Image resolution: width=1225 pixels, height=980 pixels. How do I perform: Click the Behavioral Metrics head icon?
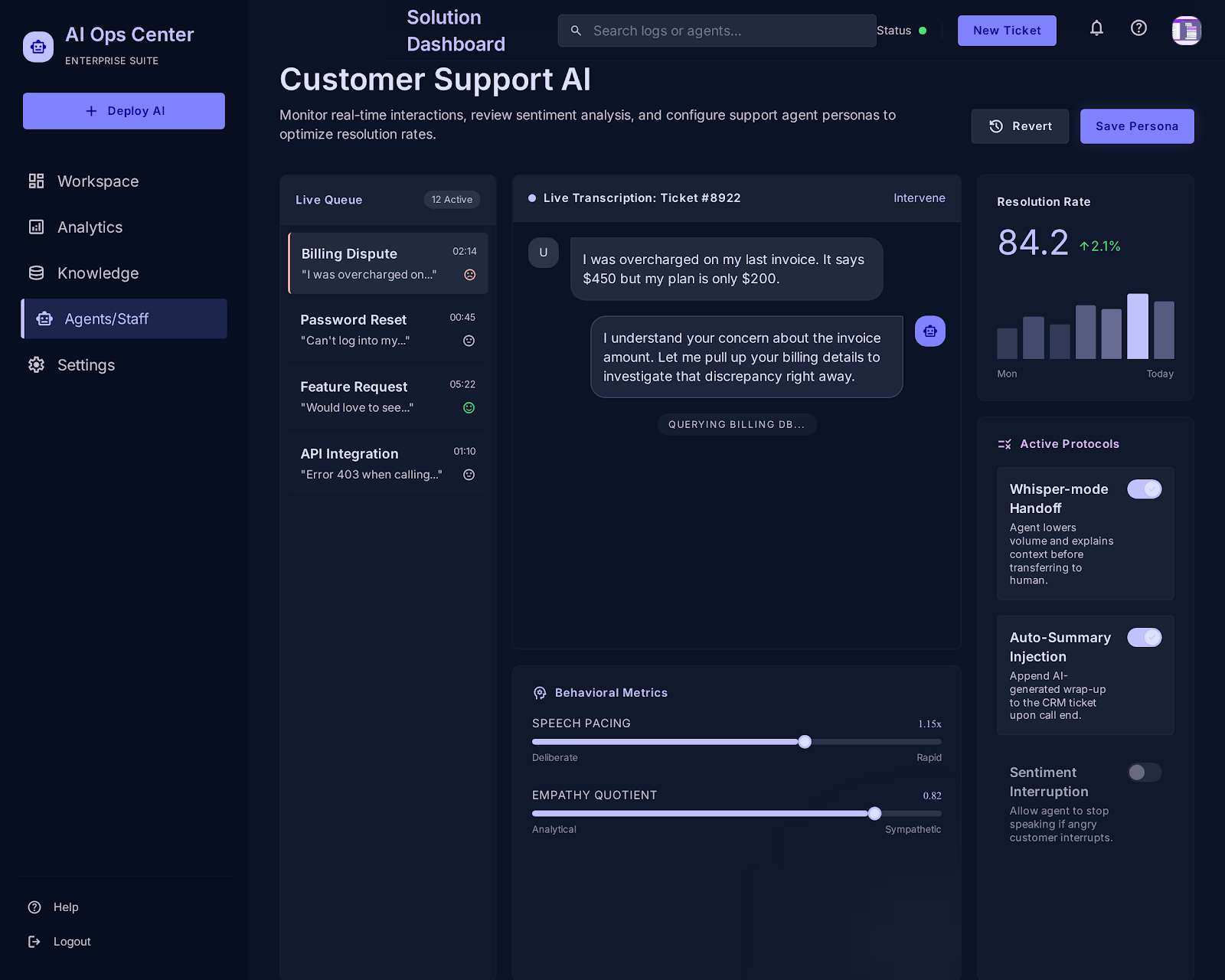(x=540, y=693)
